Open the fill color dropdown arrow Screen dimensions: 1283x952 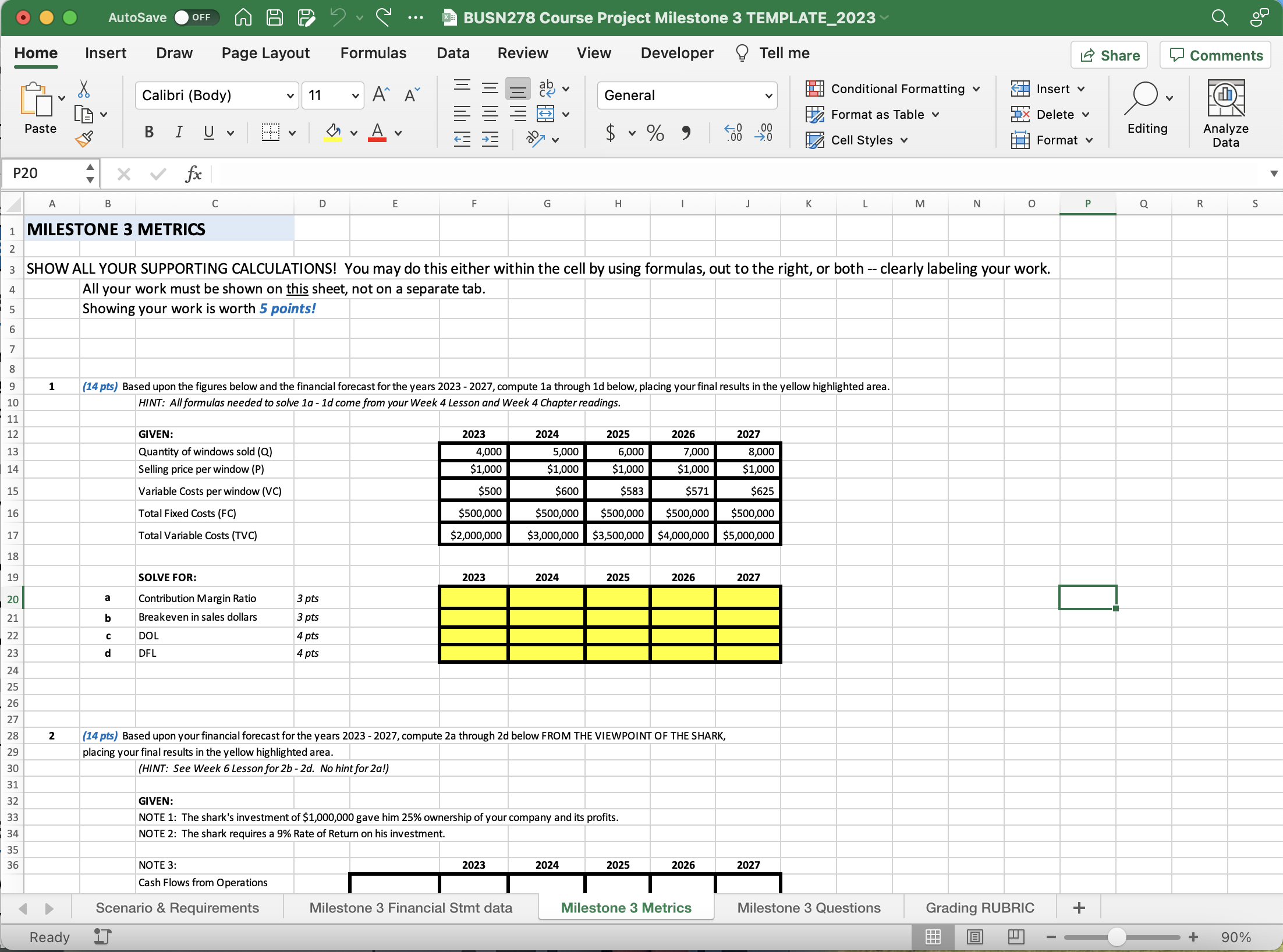click(353, 133)
